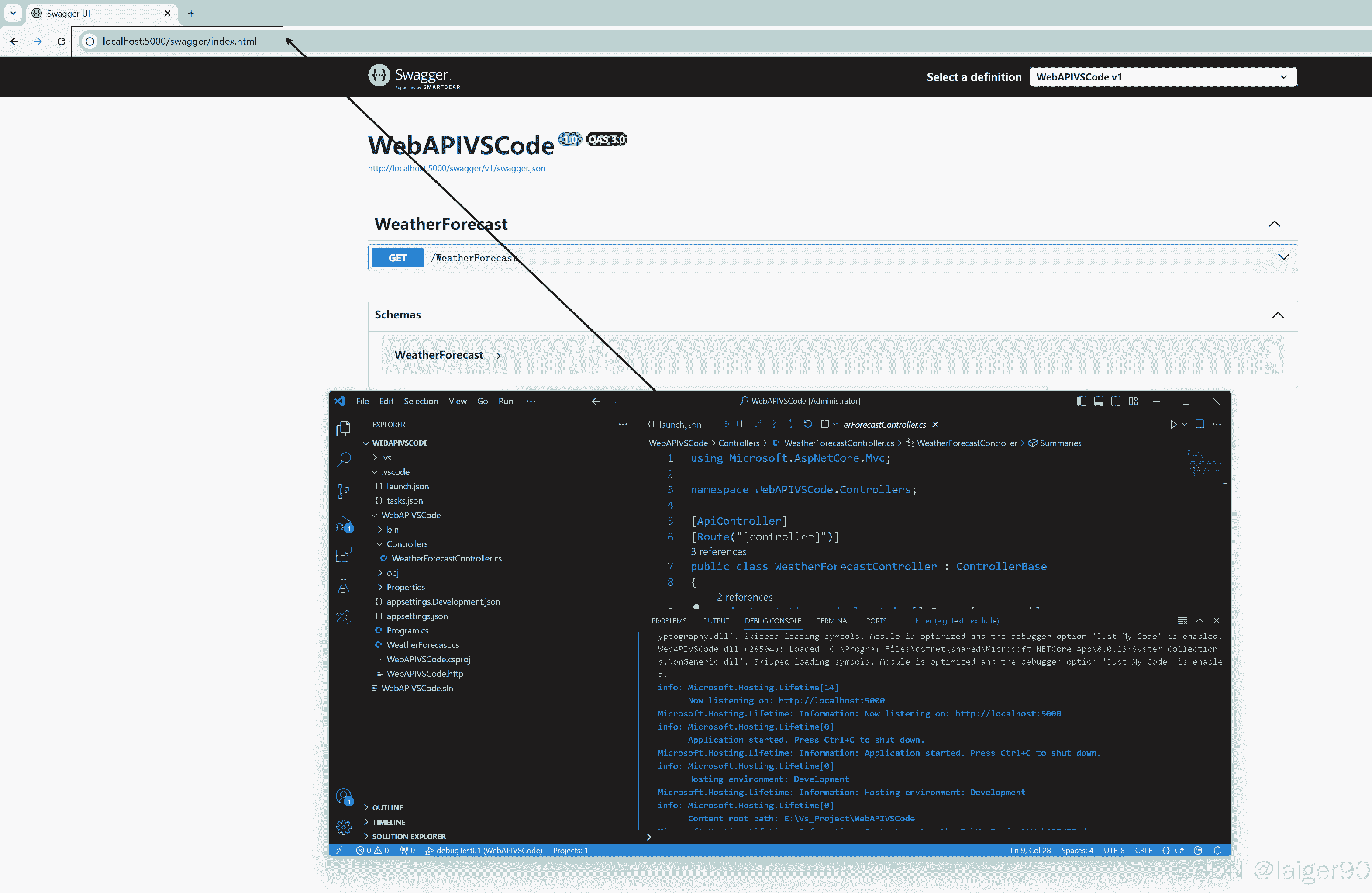Open the Source Control view in the activity bar
The height and width of the screenshot is (893, 1372).
344,491
